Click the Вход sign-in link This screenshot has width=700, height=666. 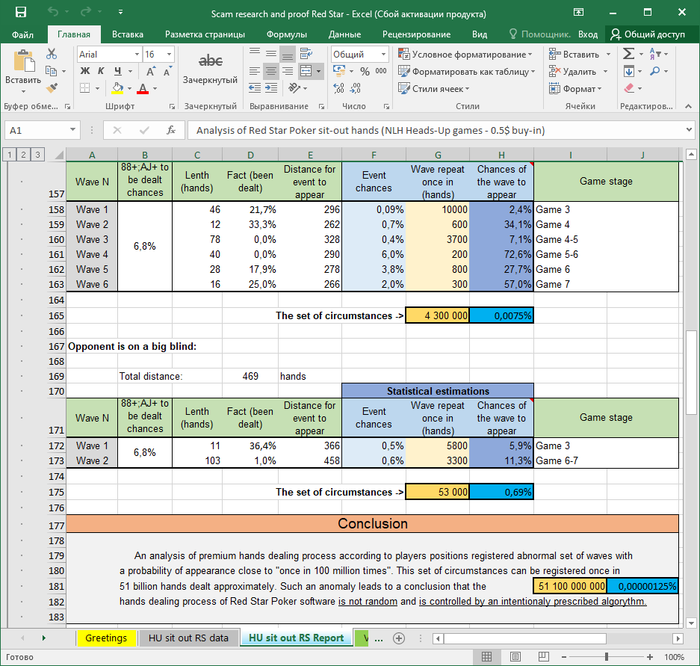(x=588, y=34)
